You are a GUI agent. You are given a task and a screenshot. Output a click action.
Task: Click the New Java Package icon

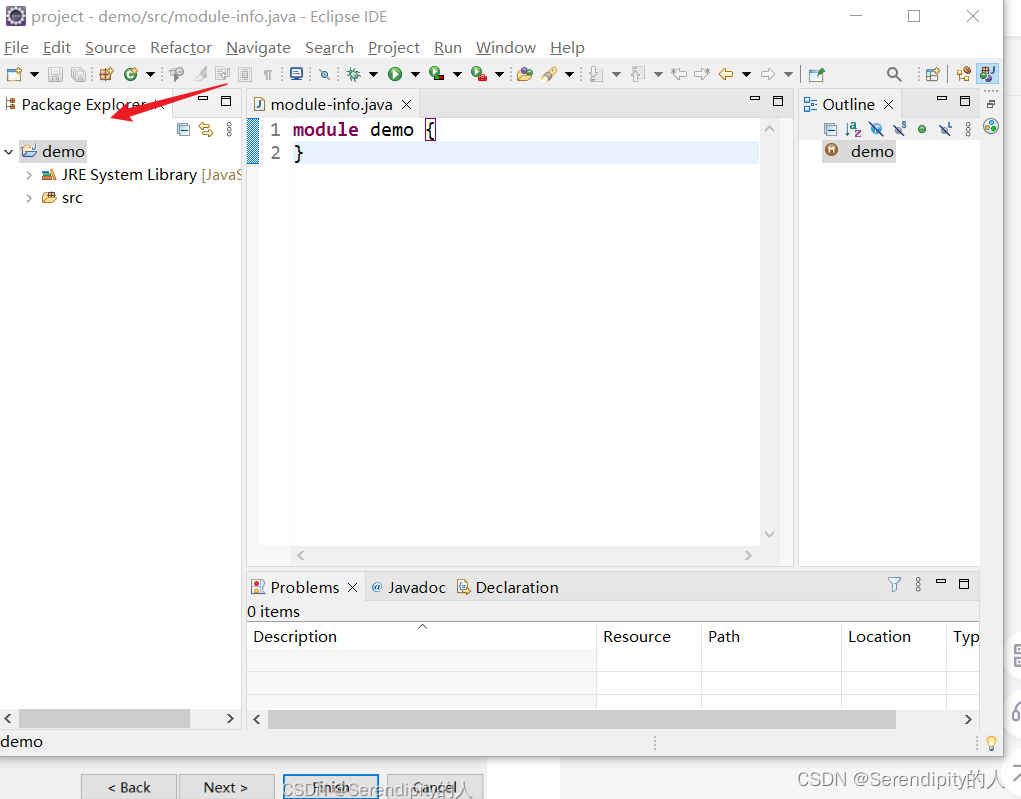pos(106,74)
